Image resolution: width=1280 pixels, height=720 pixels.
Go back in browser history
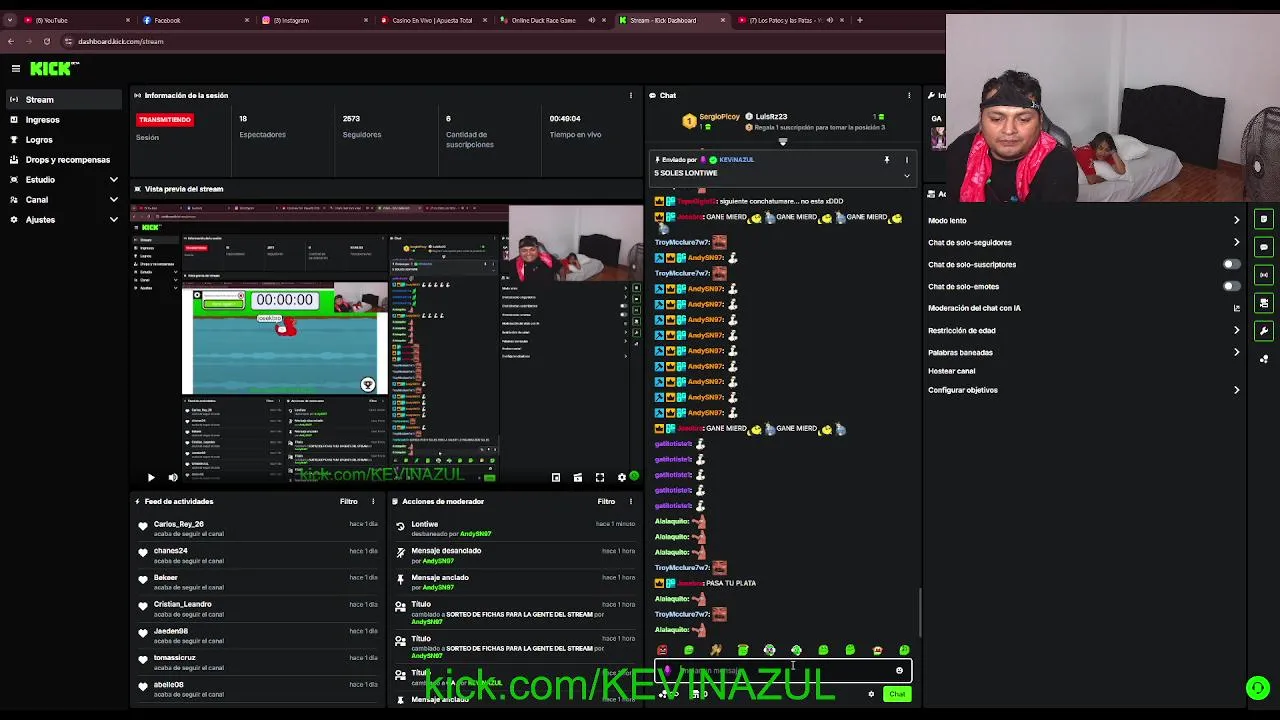tap(10, 41)
